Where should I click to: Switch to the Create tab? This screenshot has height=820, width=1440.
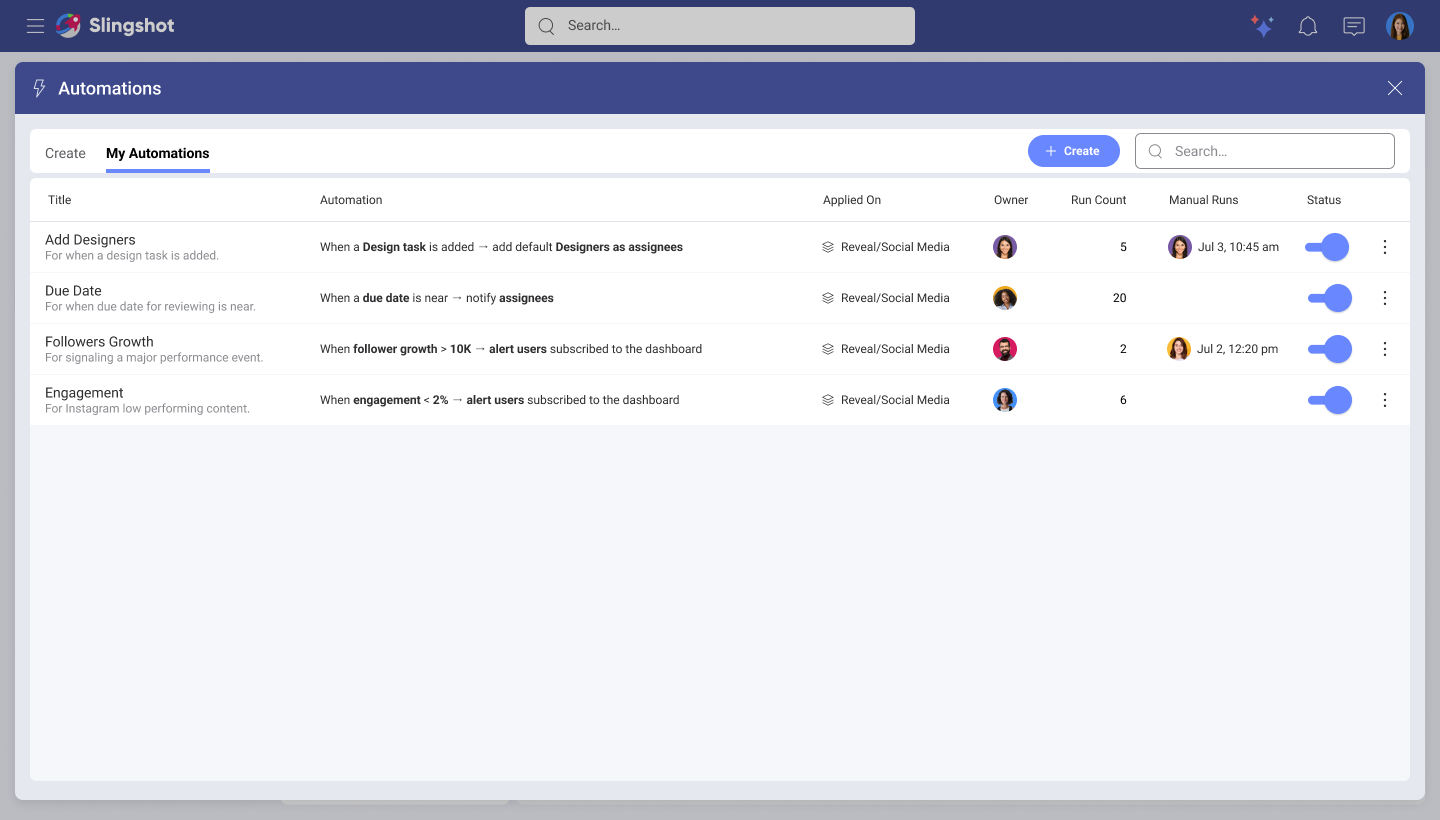(65, 153)
